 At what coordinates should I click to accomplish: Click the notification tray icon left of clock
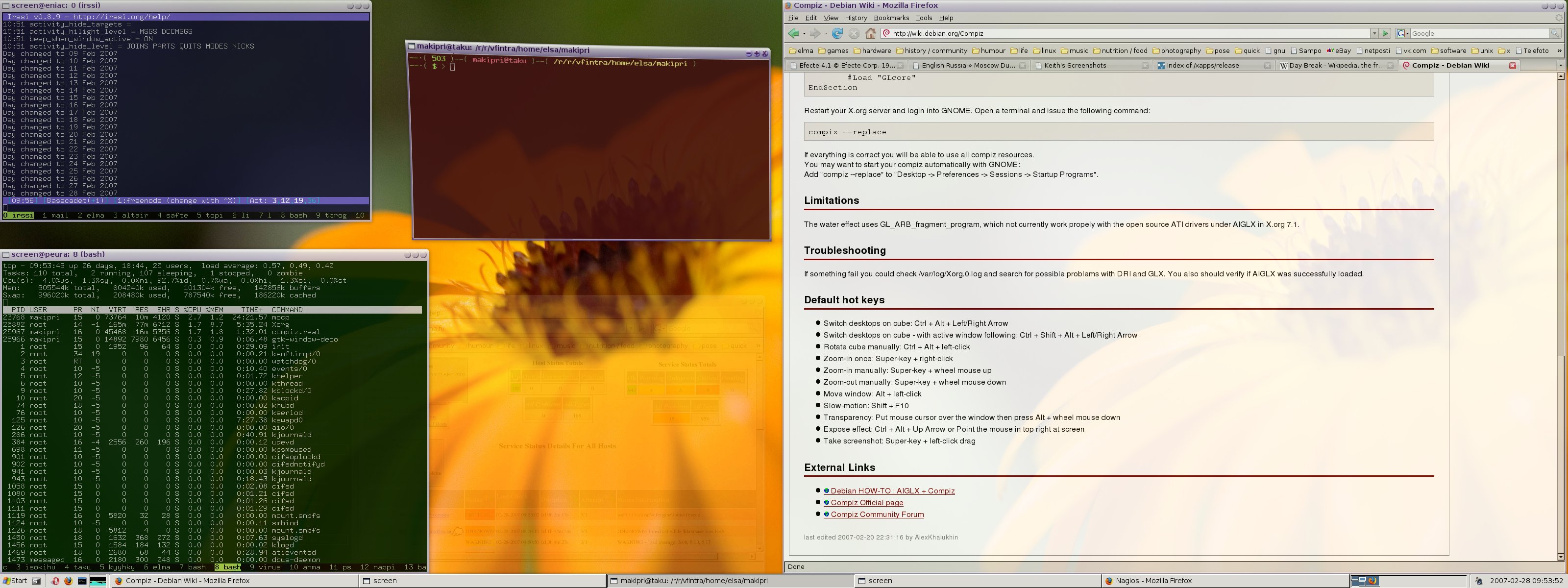(x=1478, y=581)
